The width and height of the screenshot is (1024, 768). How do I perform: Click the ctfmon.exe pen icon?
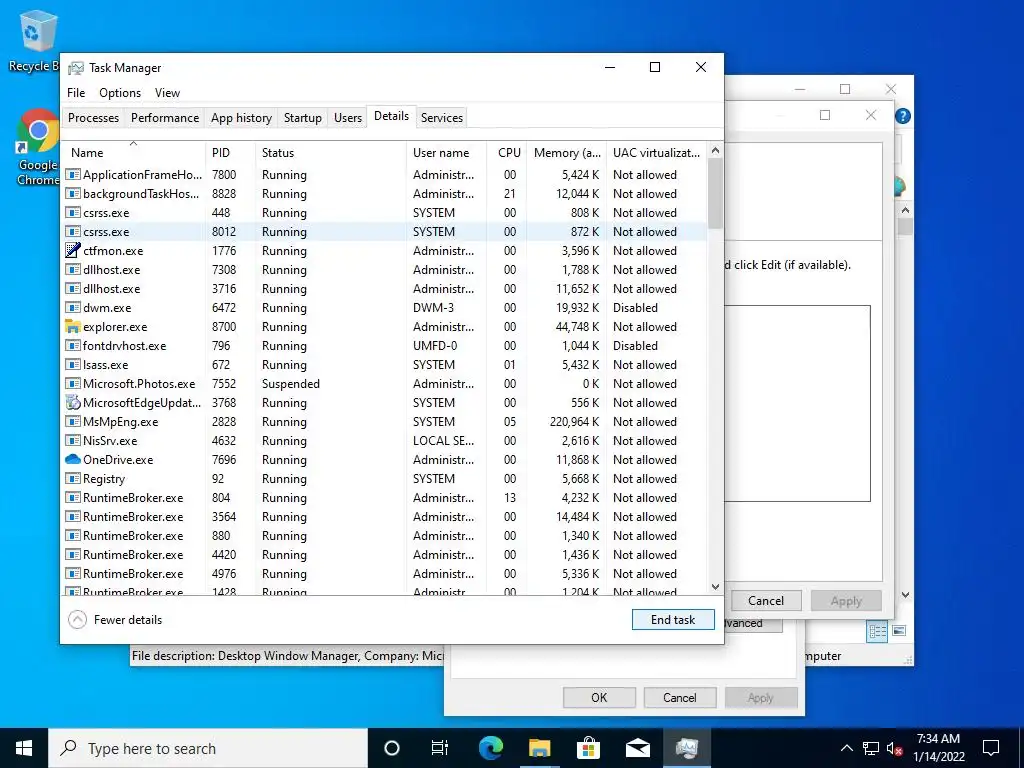(x=72, y=251)
